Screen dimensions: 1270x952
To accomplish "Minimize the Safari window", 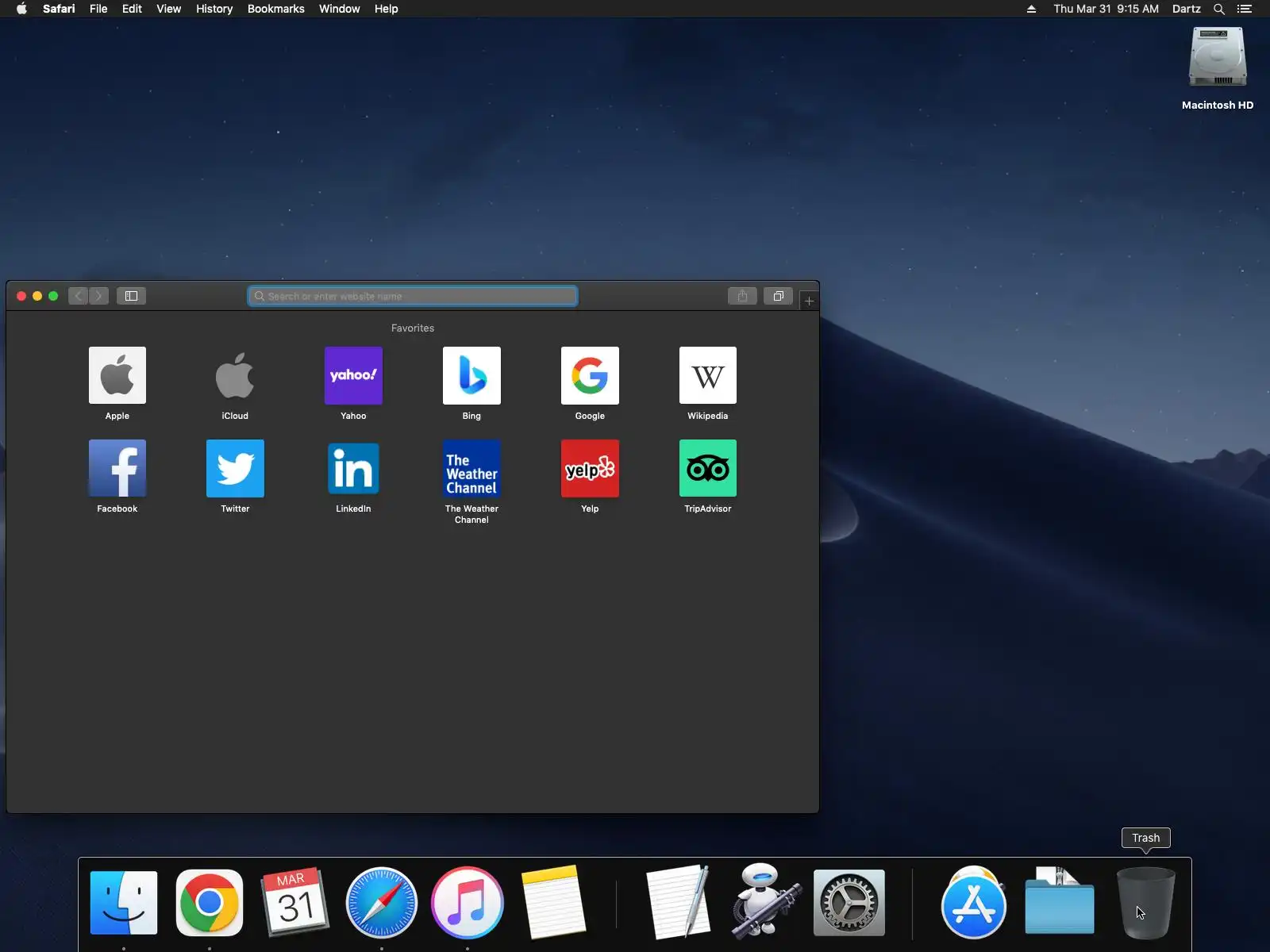I will pyautogui.click(x=37, y=296).
